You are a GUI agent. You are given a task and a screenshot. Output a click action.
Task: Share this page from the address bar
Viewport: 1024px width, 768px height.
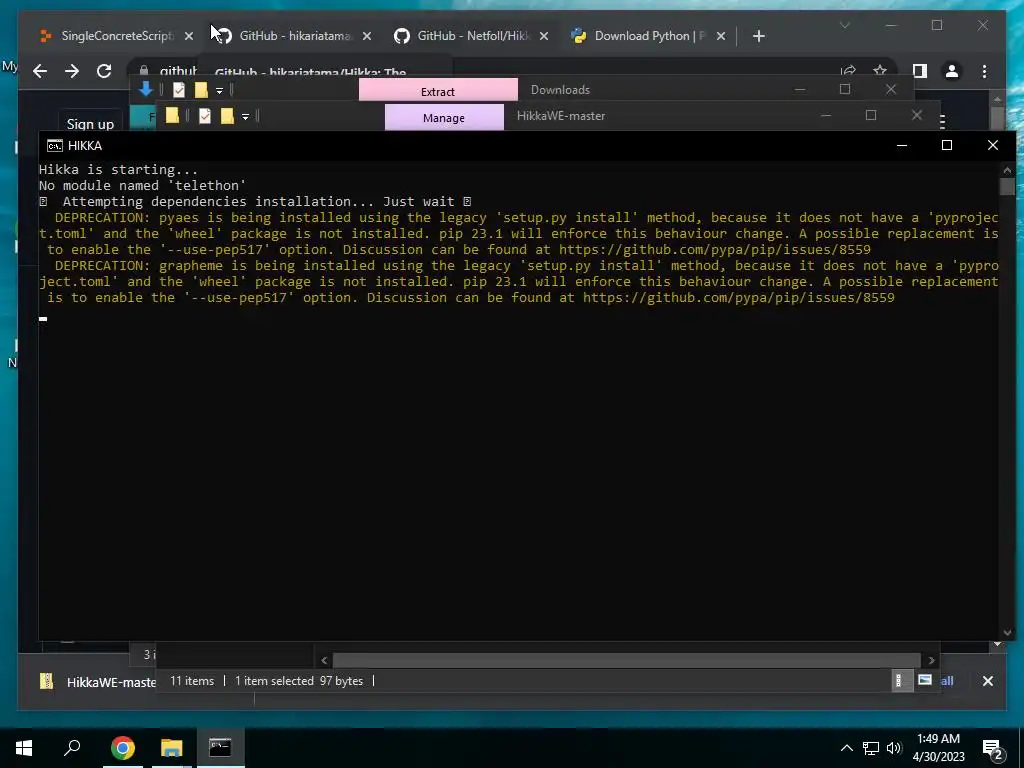coord(848,71)
